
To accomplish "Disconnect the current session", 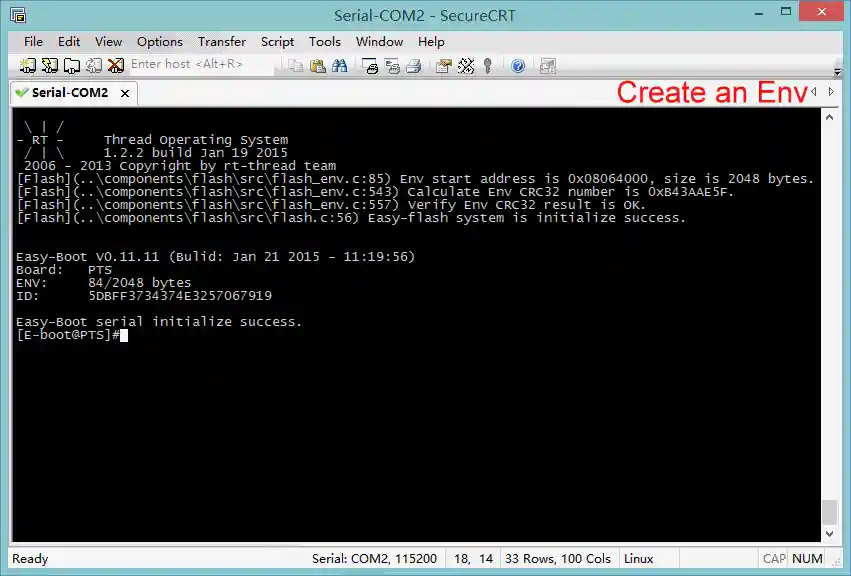I will coord(113,65).
